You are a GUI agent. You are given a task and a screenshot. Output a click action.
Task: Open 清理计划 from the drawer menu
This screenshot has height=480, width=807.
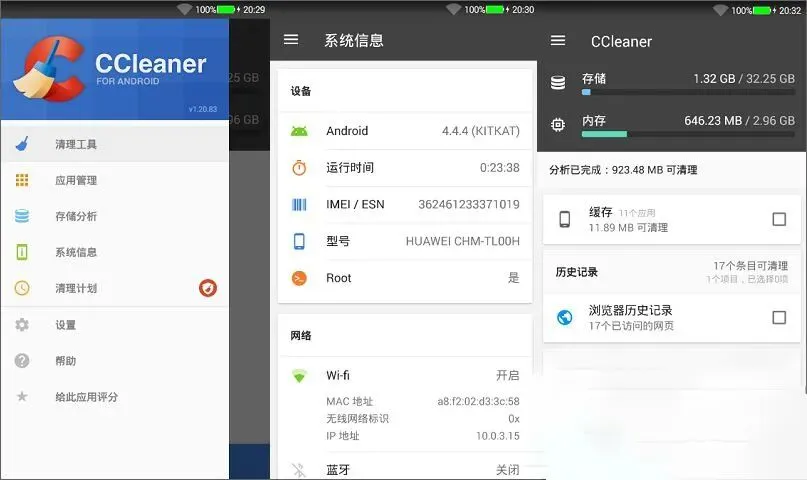[115, 288]
